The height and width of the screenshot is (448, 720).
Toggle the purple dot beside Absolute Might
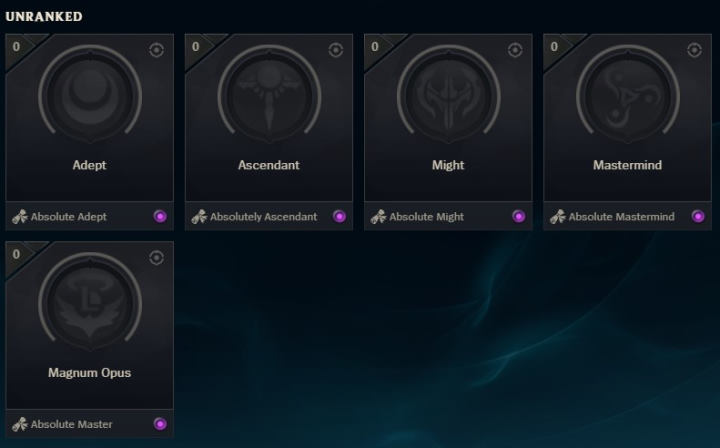[519, 216]
